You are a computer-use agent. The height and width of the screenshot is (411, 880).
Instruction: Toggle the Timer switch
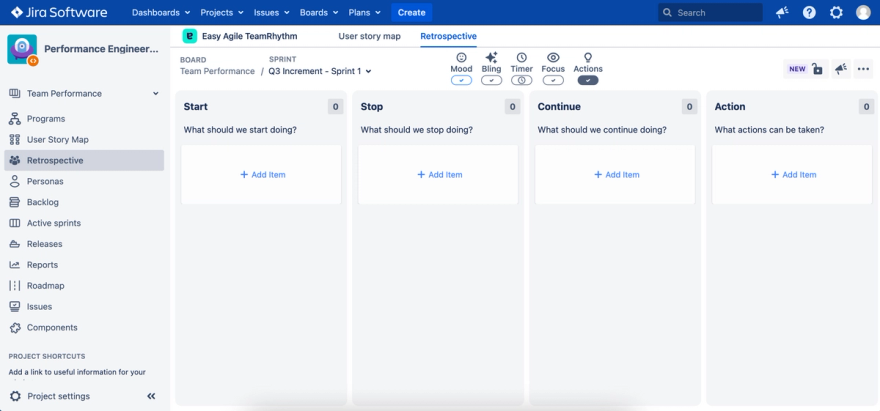click(521, 80)
